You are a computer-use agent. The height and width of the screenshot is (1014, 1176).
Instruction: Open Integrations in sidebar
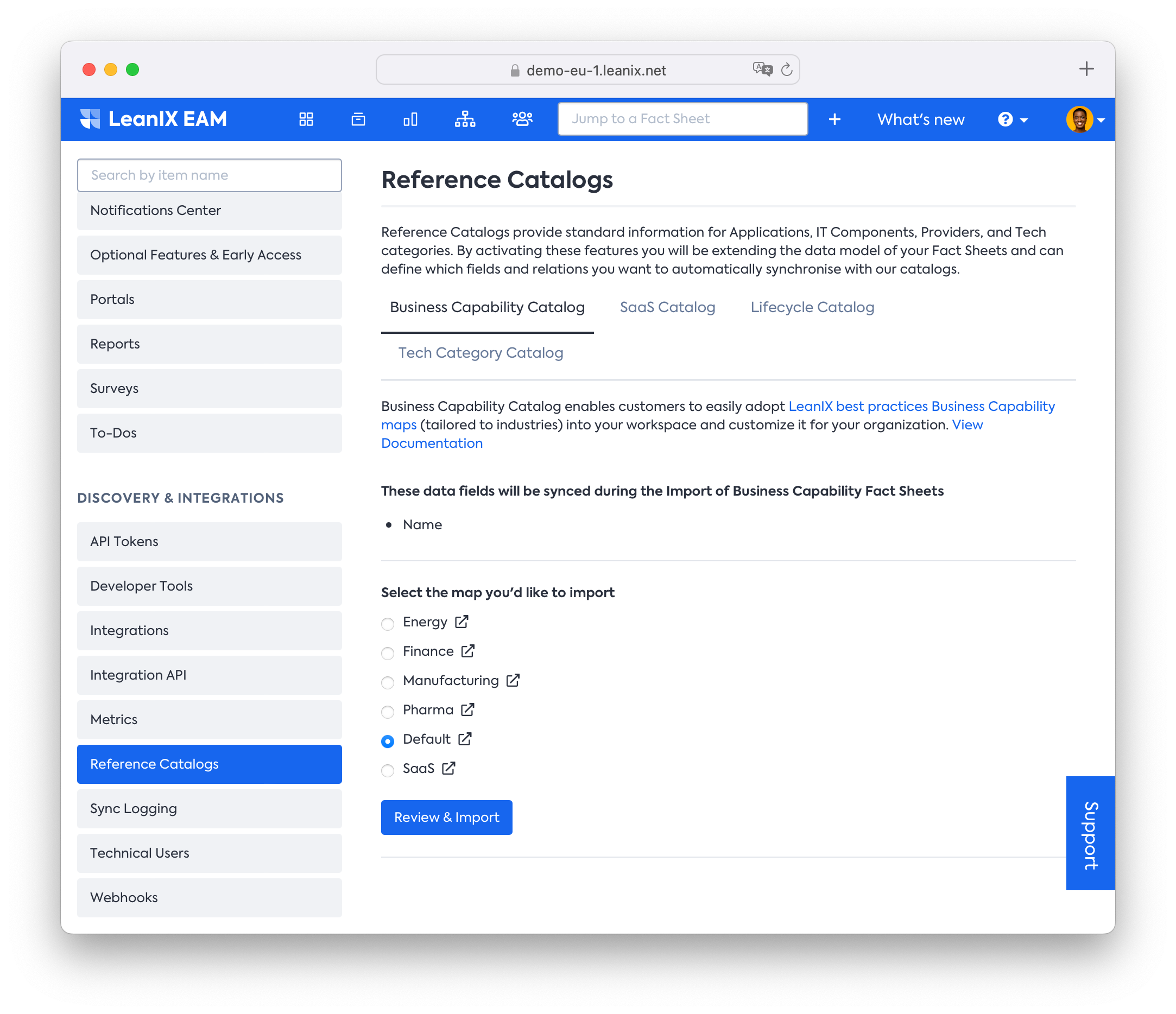click(210, 630)
